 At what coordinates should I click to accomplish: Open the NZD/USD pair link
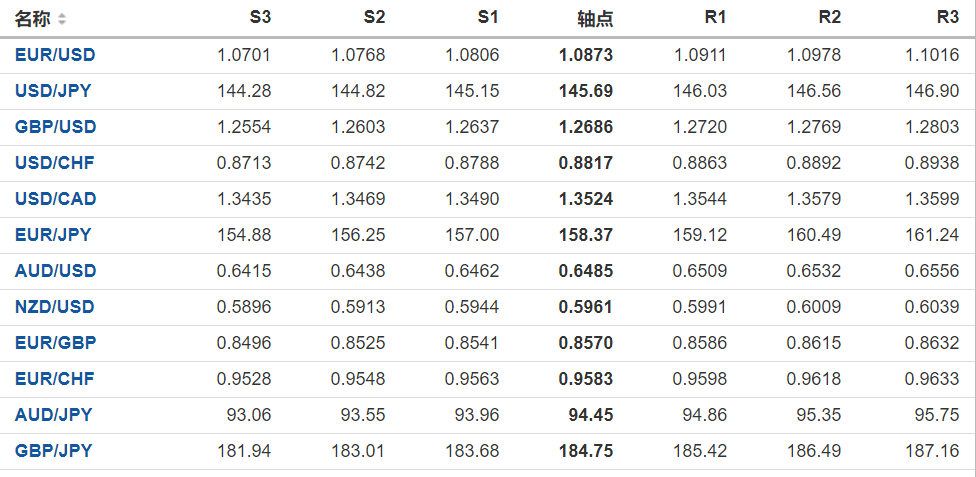(55, 307)
